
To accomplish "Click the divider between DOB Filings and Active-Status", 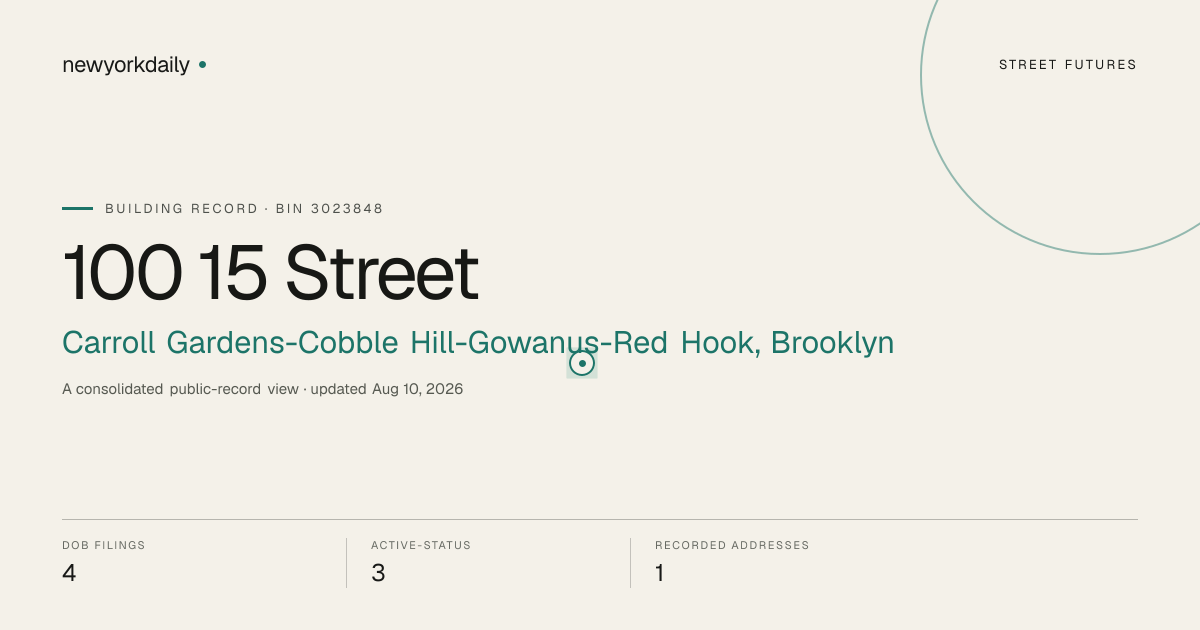I will 346,563.
